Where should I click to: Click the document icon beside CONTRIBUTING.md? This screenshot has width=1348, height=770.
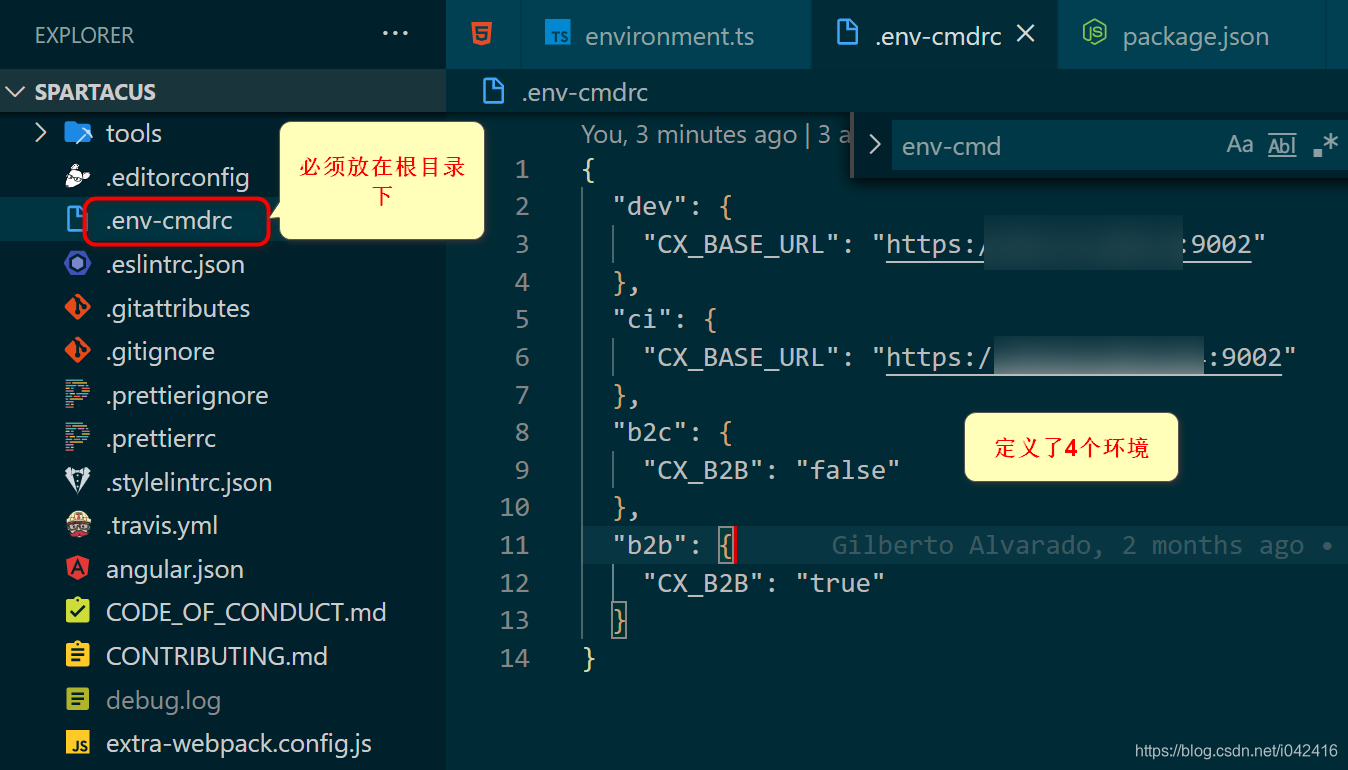click(x=77, y=655)
